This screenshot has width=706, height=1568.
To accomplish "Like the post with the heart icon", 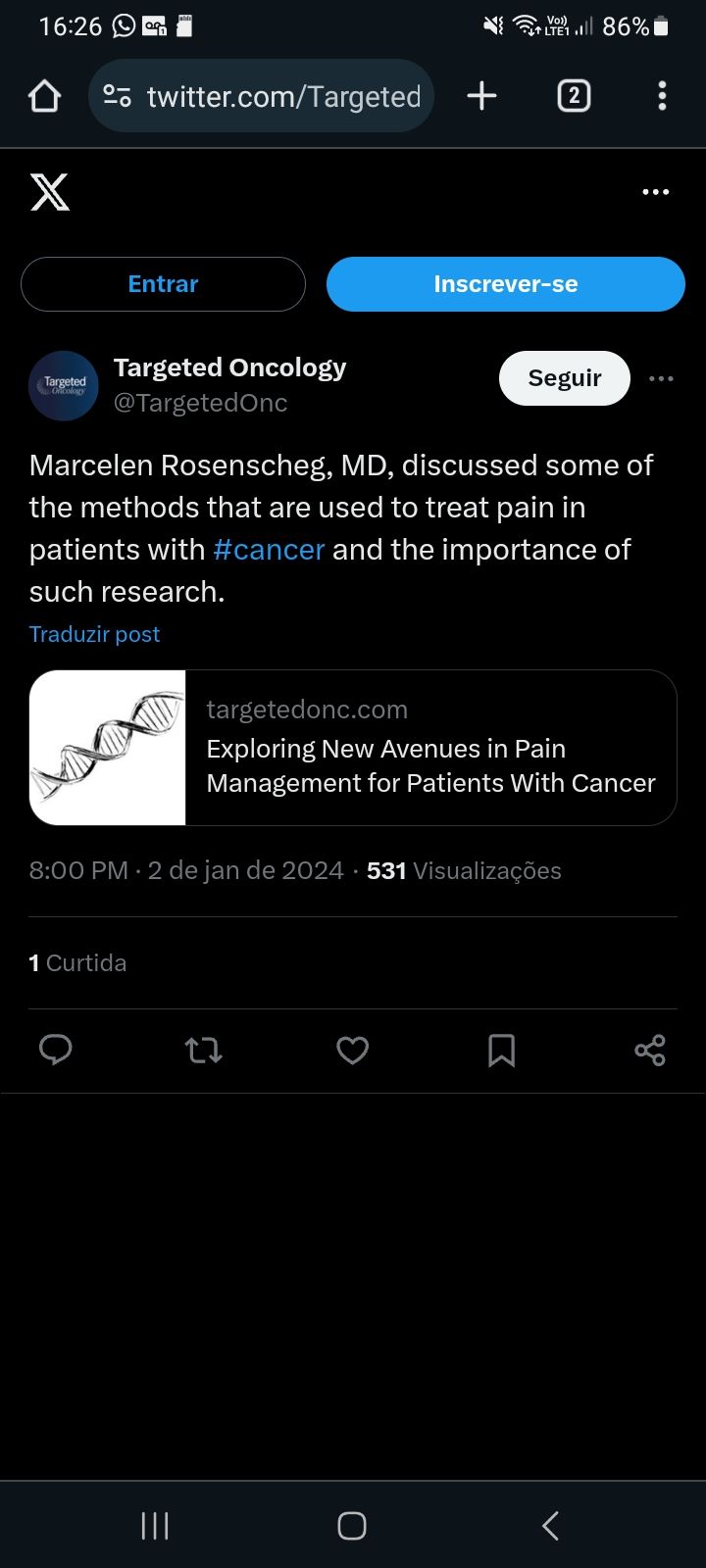I will tap(352, 1051).
